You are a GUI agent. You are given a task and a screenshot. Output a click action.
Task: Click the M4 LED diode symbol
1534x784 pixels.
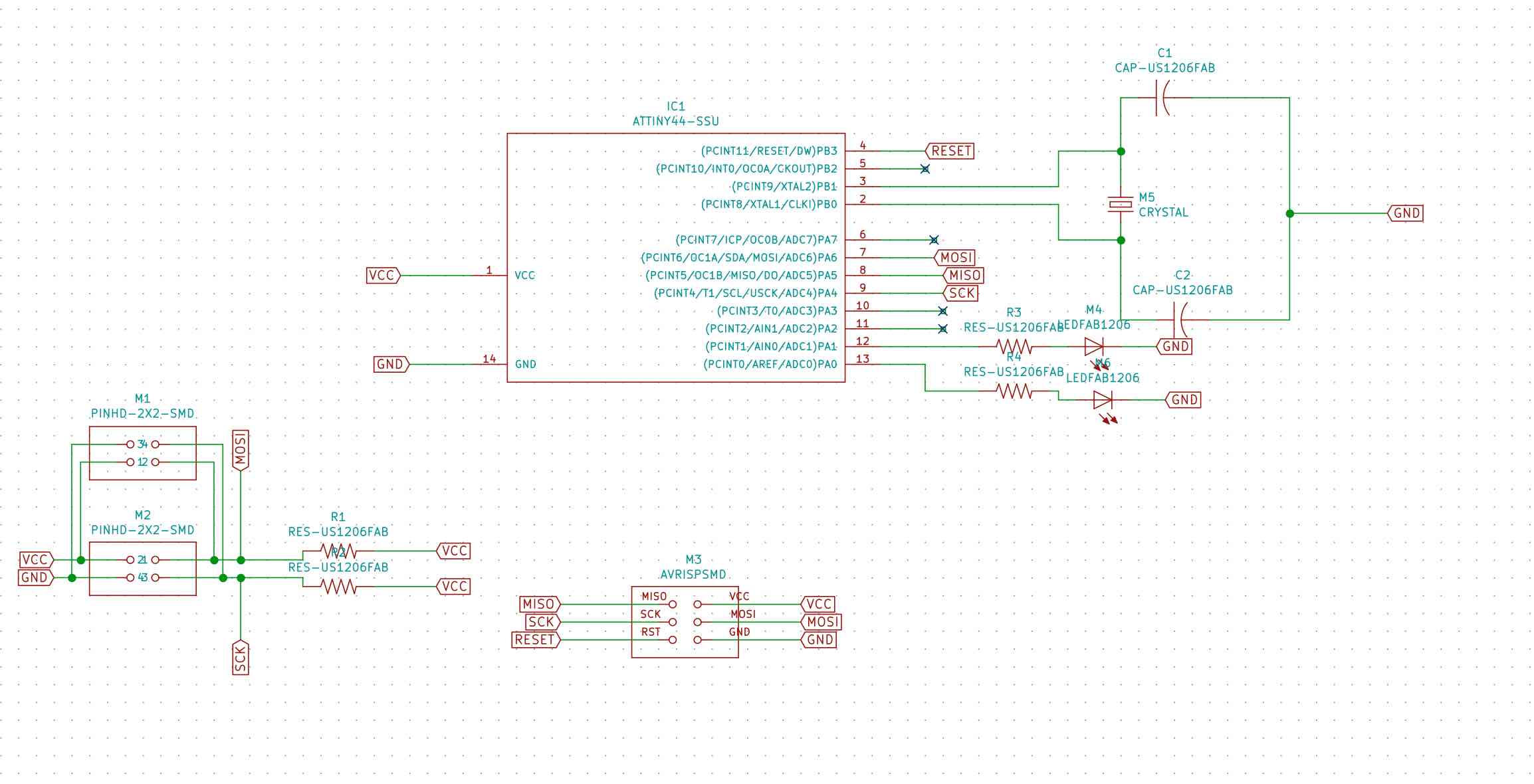click(x=1093, y=346)
